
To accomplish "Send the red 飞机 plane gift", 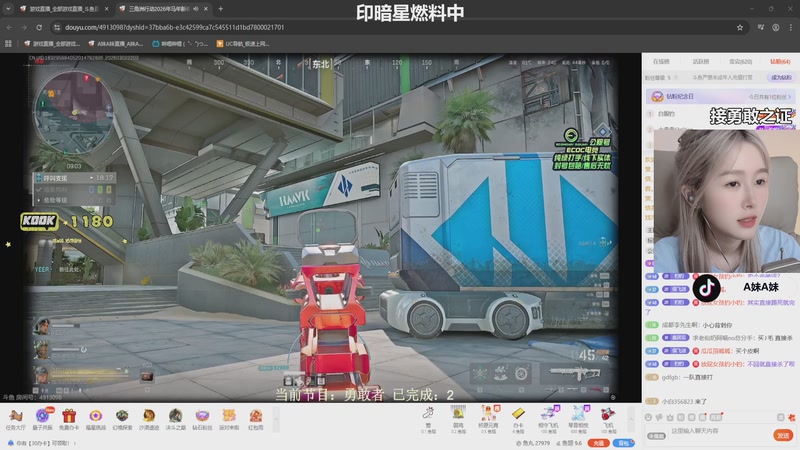I will pos(608,419).
